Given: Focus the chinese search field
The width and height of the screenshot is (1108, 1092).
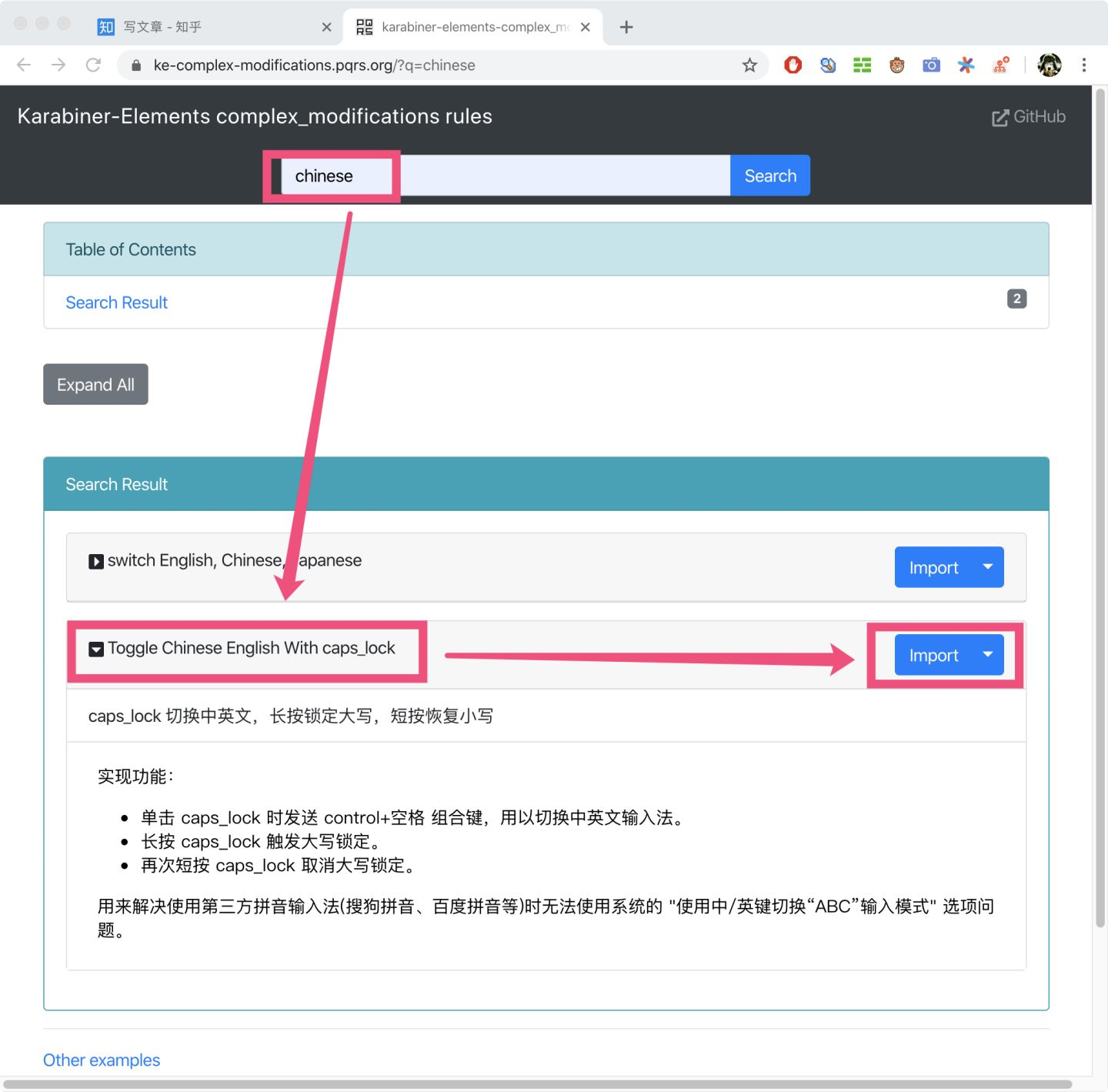Looking at the screenshot, I should pos(506,175).
